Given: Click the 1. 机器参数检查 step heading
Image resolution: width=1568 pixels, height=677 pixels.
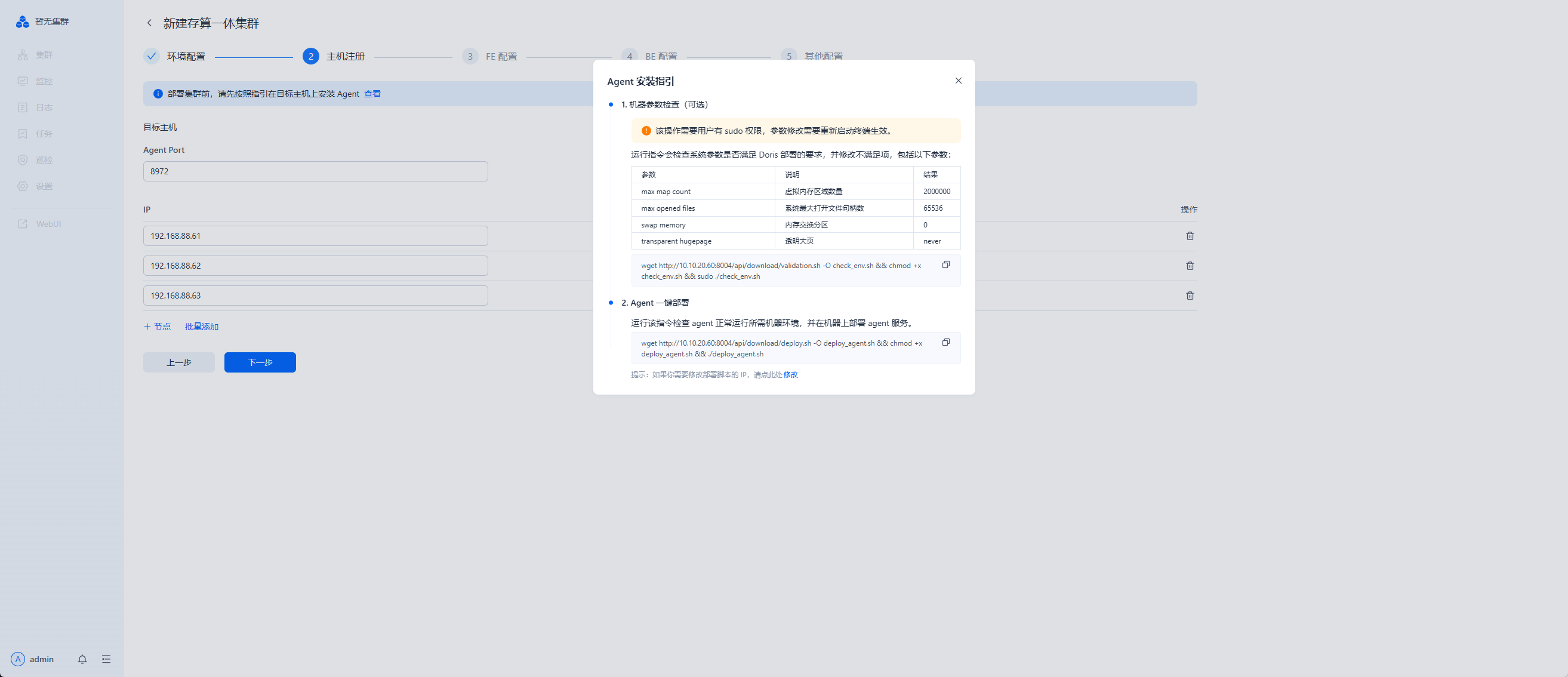Looking at the screenshot, I should coord(665,104).
